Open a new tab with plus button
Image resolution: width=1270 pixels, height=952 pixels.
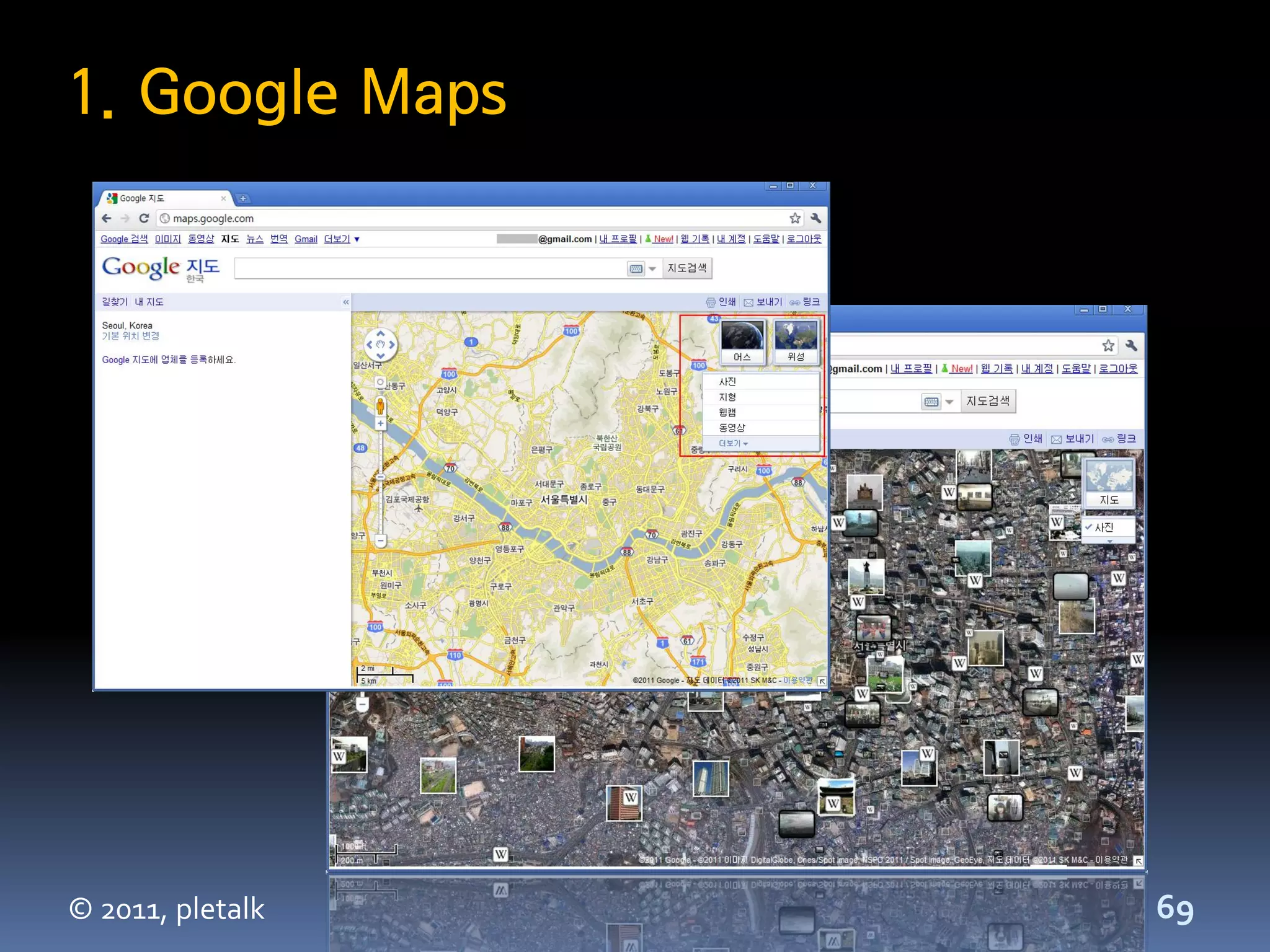(x=243, y=198)
